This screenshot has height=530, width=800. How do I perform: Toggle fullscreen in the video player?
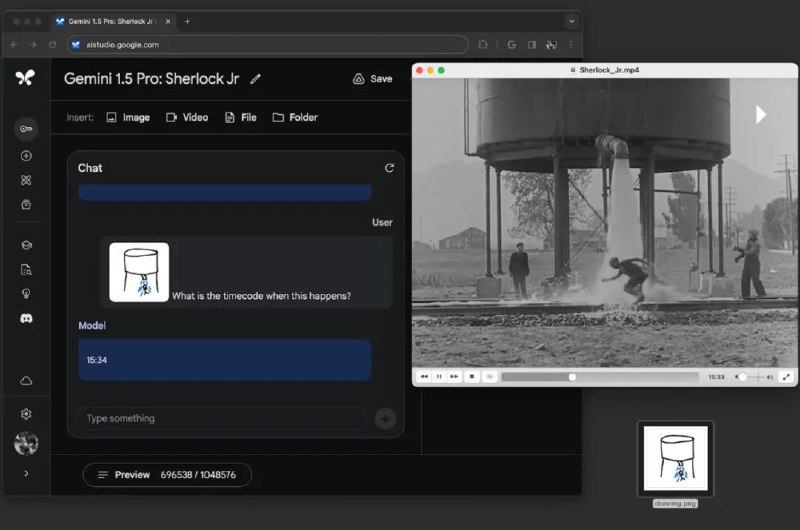786,377
